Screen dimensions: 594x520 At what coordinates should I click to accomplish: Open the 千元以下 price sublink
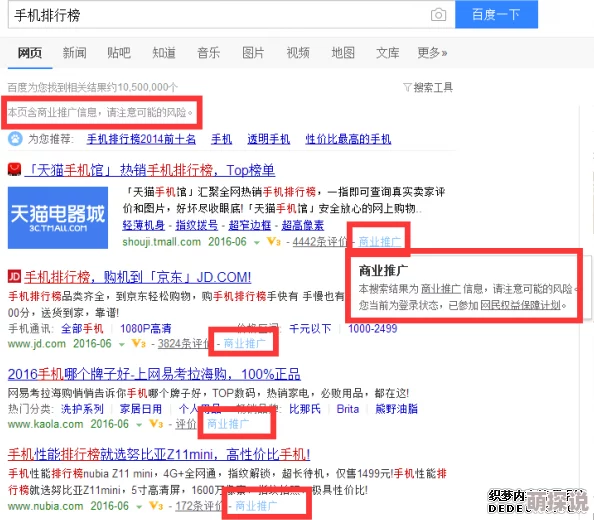coord(310,328)
